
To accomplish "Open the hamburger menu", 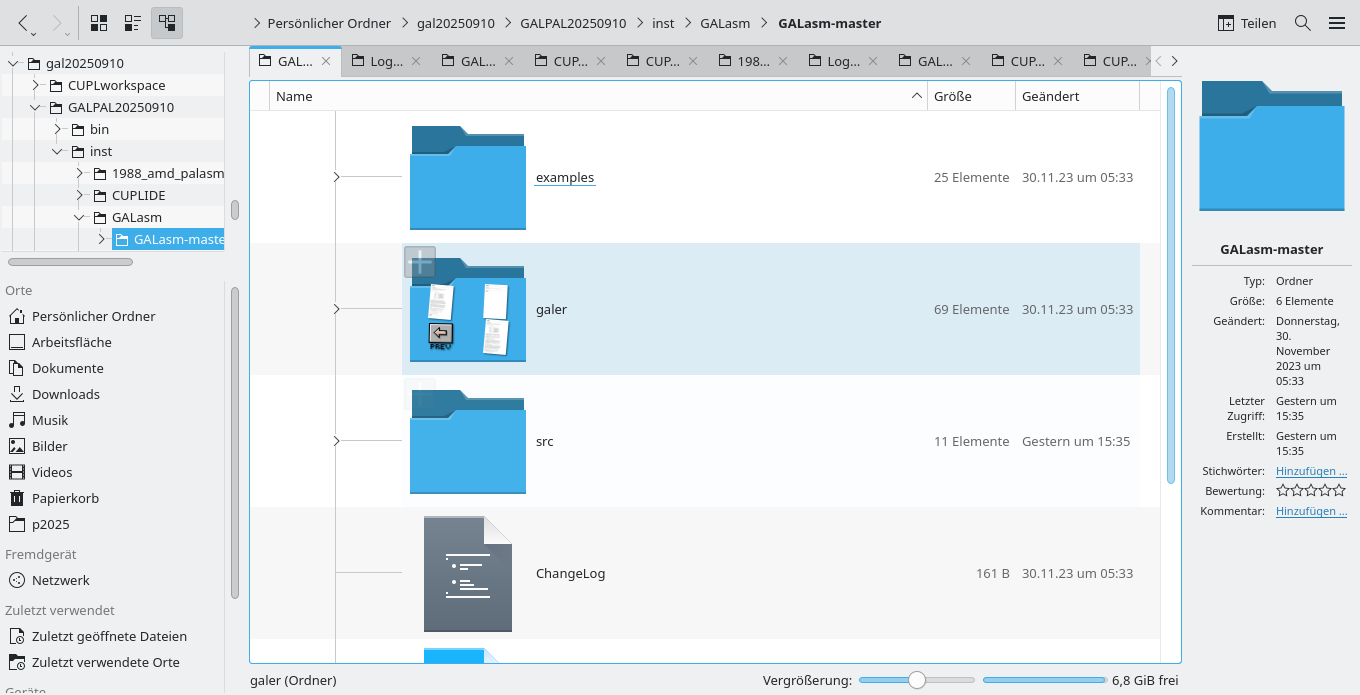I will pos(1337,23).
